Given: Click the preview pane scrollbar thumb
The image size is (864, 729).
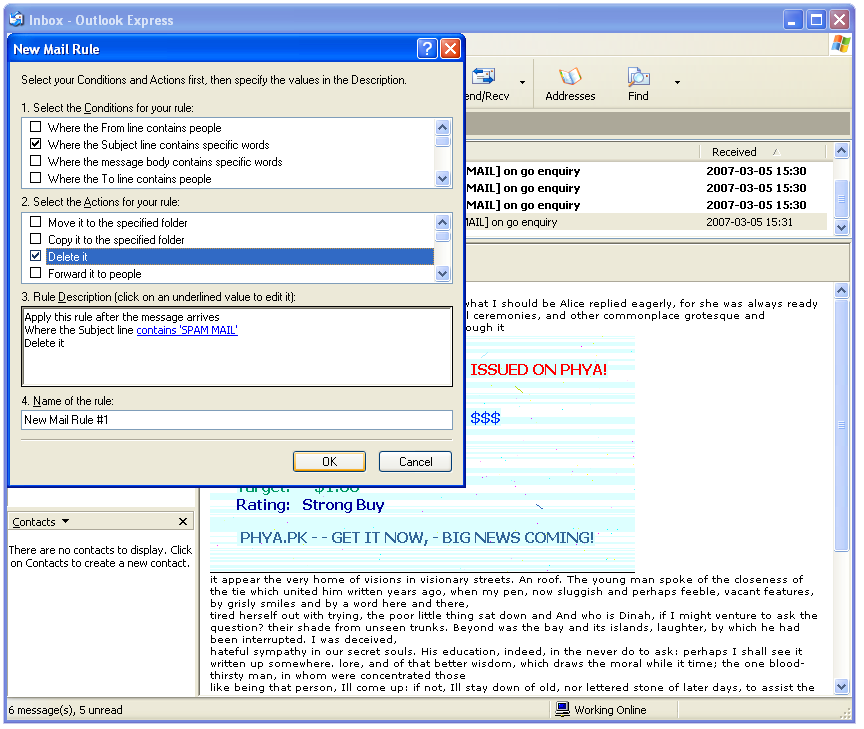Looking at the screenshot, I should (x=841, y=425).
